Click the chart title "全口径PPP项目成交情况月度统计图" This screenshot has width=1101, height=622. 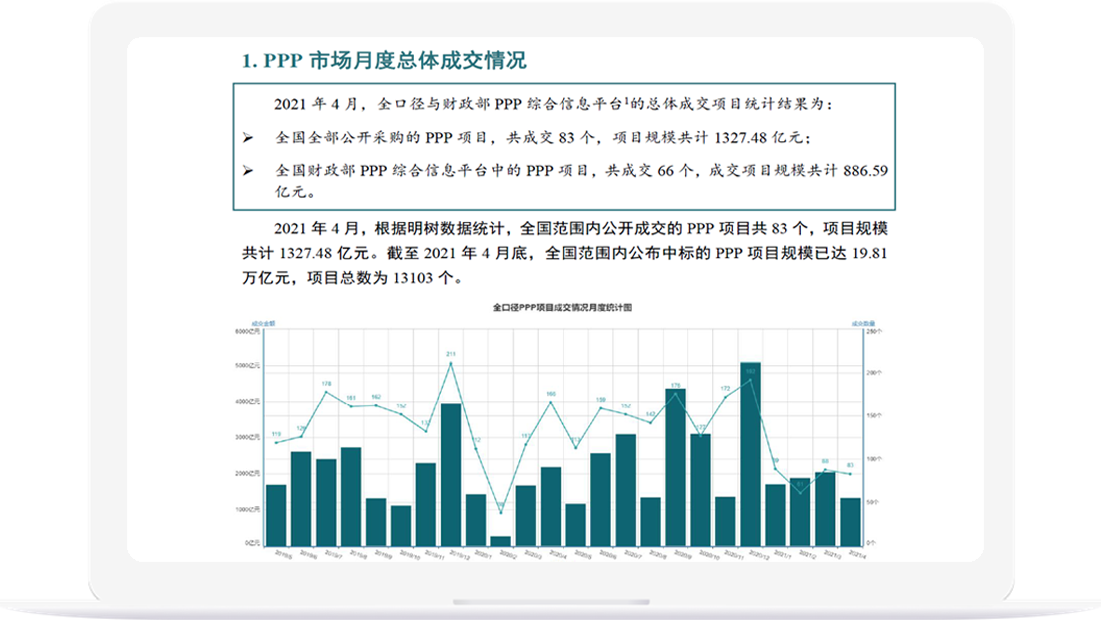click(x=562, y=307)
